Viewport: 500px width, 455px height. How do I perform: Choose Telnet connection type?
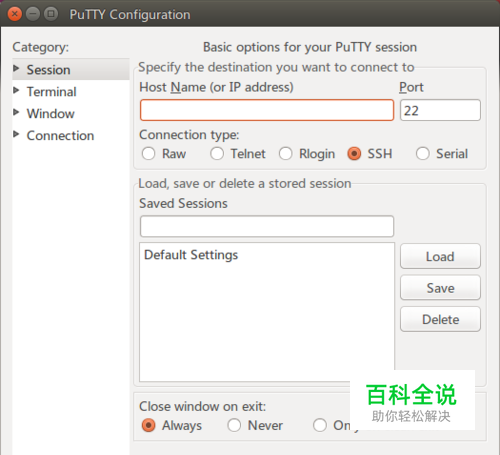click(217, 154)
